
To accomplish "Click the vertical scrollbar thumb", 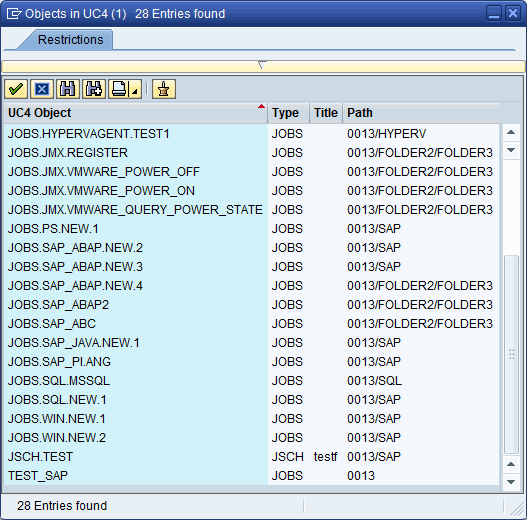I will (x=511, y=354).
